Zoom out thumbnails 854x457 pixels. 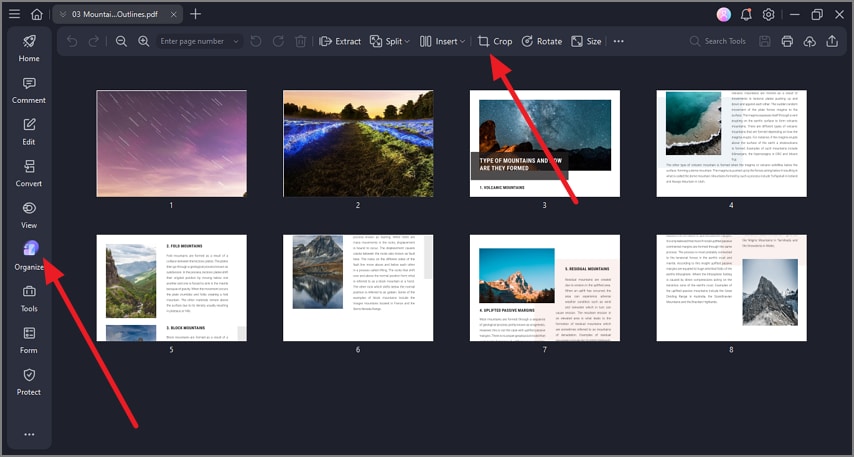tap(121, 41)
